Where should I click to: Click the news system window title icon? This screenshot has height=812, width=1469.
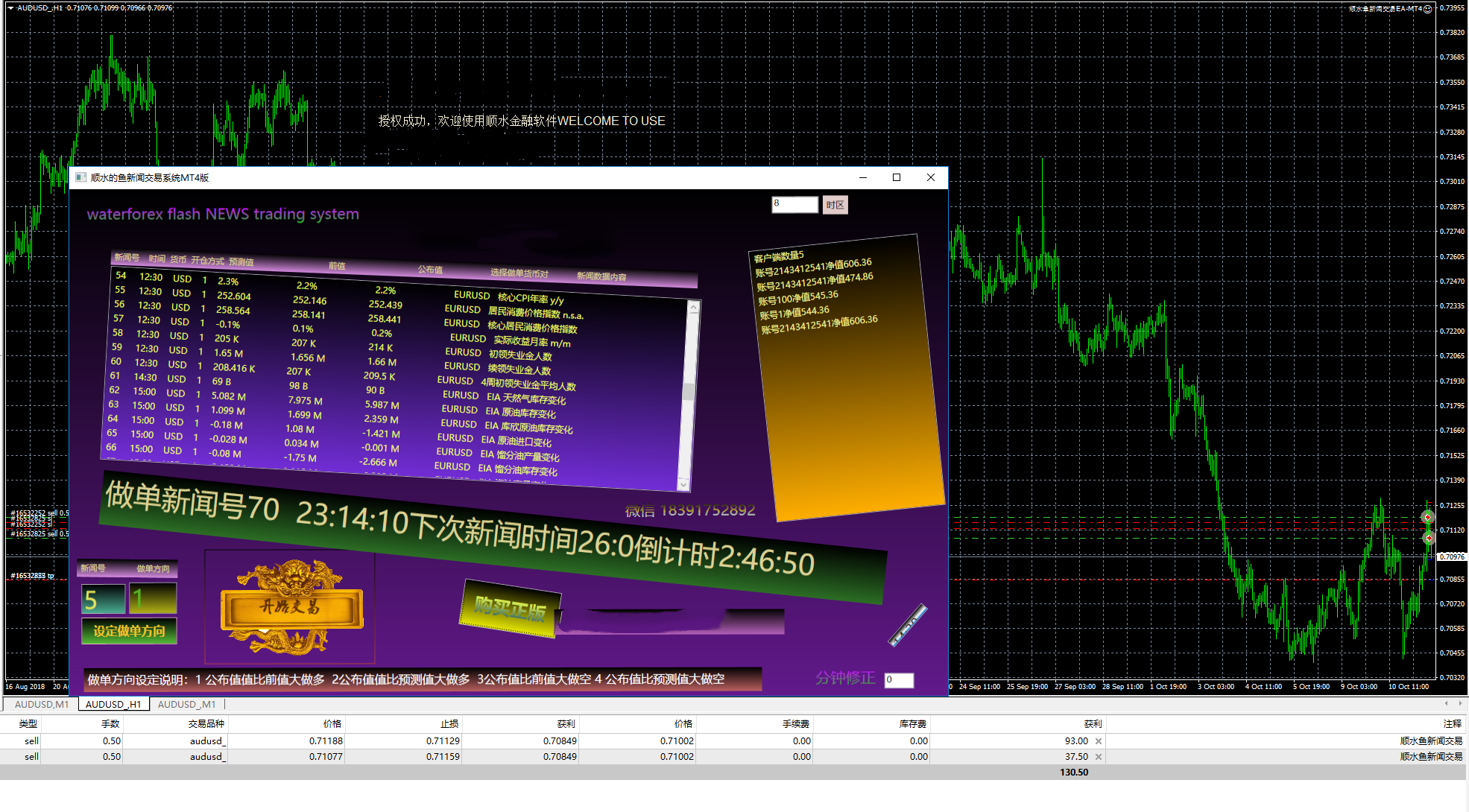pos(80,177)
